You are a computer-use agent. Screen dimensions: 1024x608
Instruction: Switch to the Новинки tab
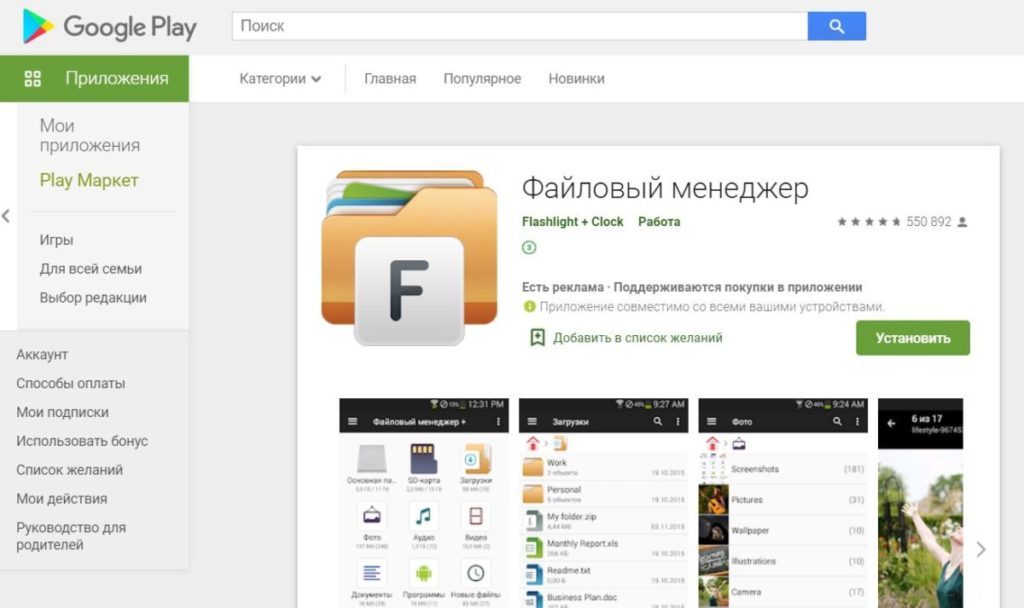point(576,79)
